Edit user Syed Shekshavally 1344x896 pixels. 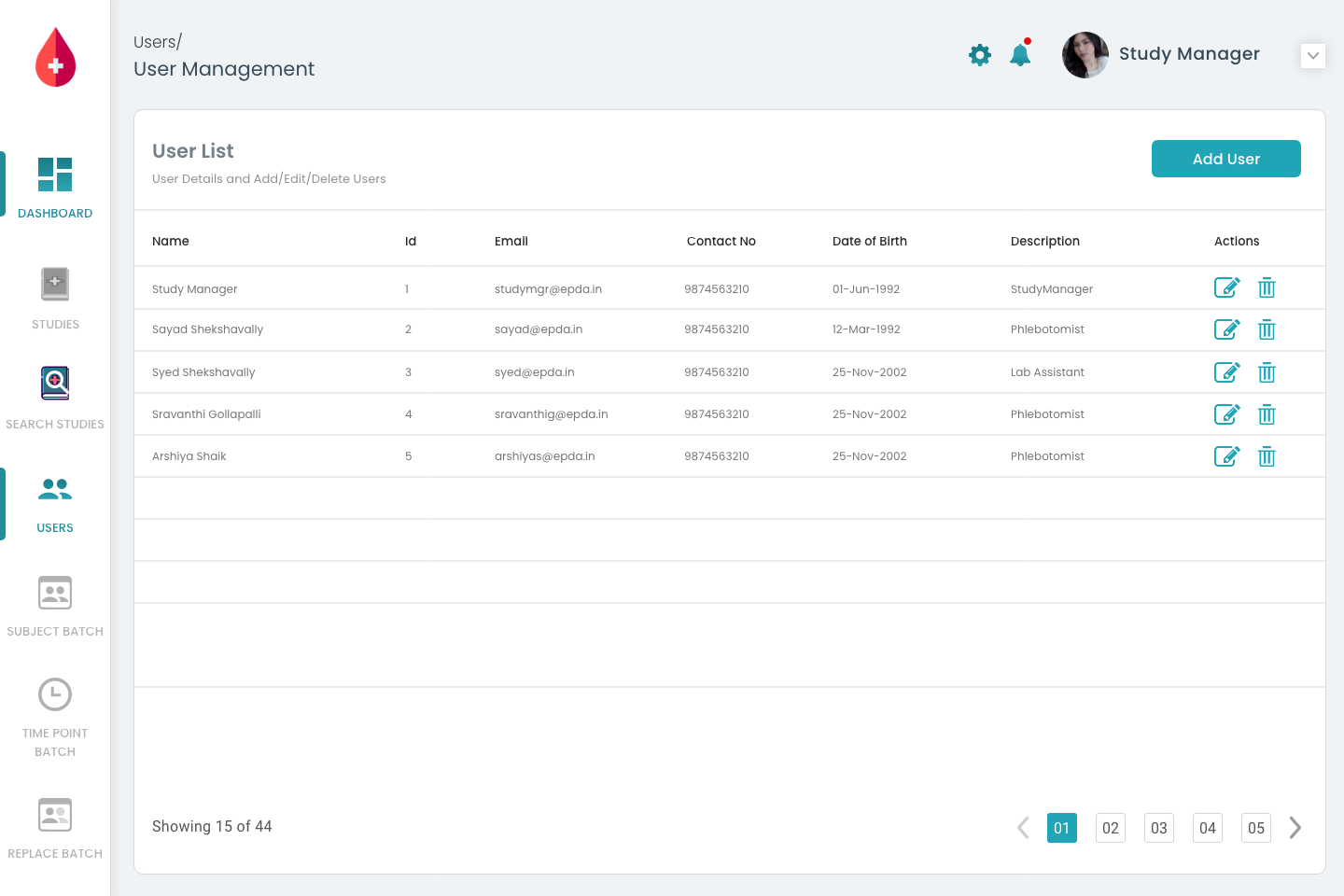tap(1226, 372)
